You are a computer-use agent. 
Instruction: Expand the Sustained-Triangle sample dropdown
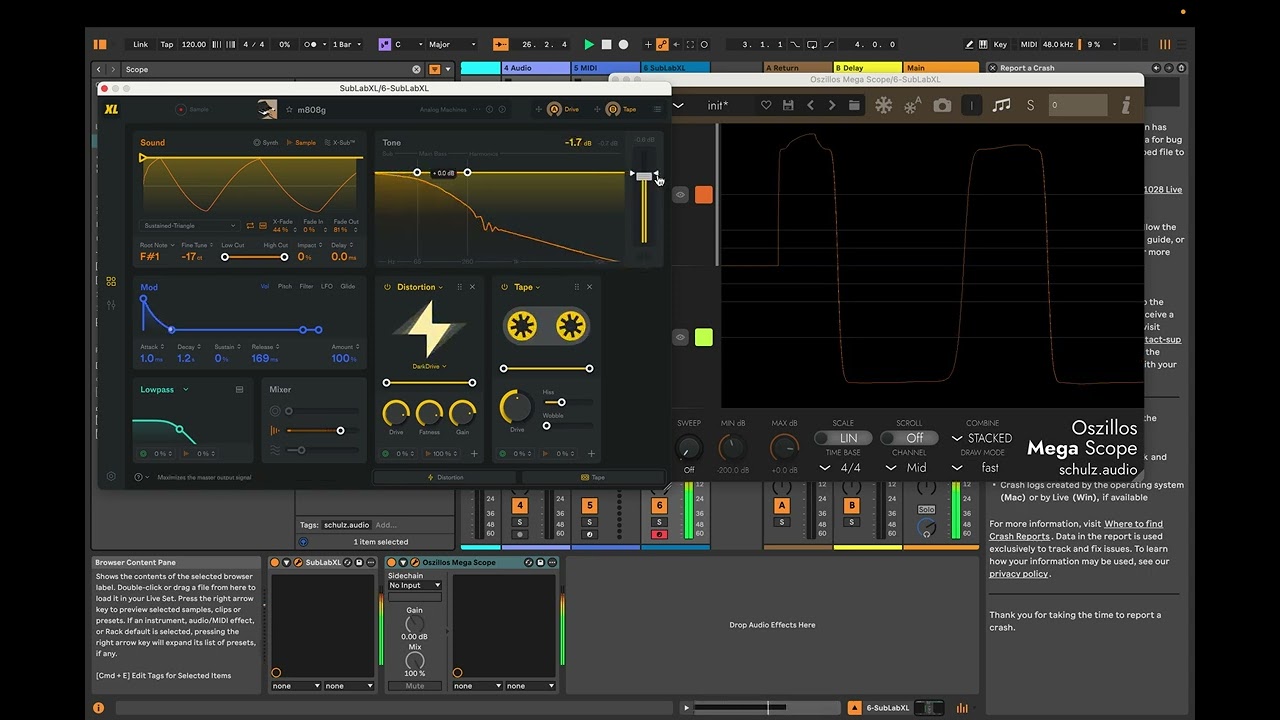pos(190,226)
